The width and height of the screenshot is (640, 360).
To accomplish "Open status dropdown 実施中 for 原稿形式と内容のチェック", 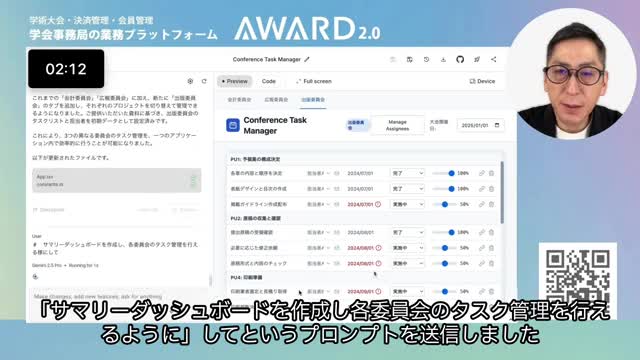I will pyautogui.click(x=407, y=263).
